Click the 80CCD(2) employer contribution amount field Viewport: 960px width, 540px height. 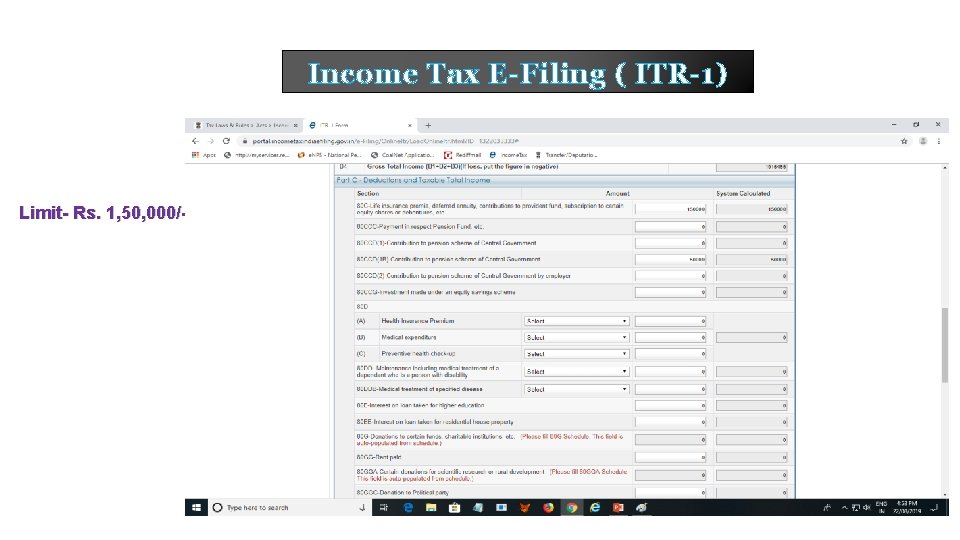click(x=670, y=276)
